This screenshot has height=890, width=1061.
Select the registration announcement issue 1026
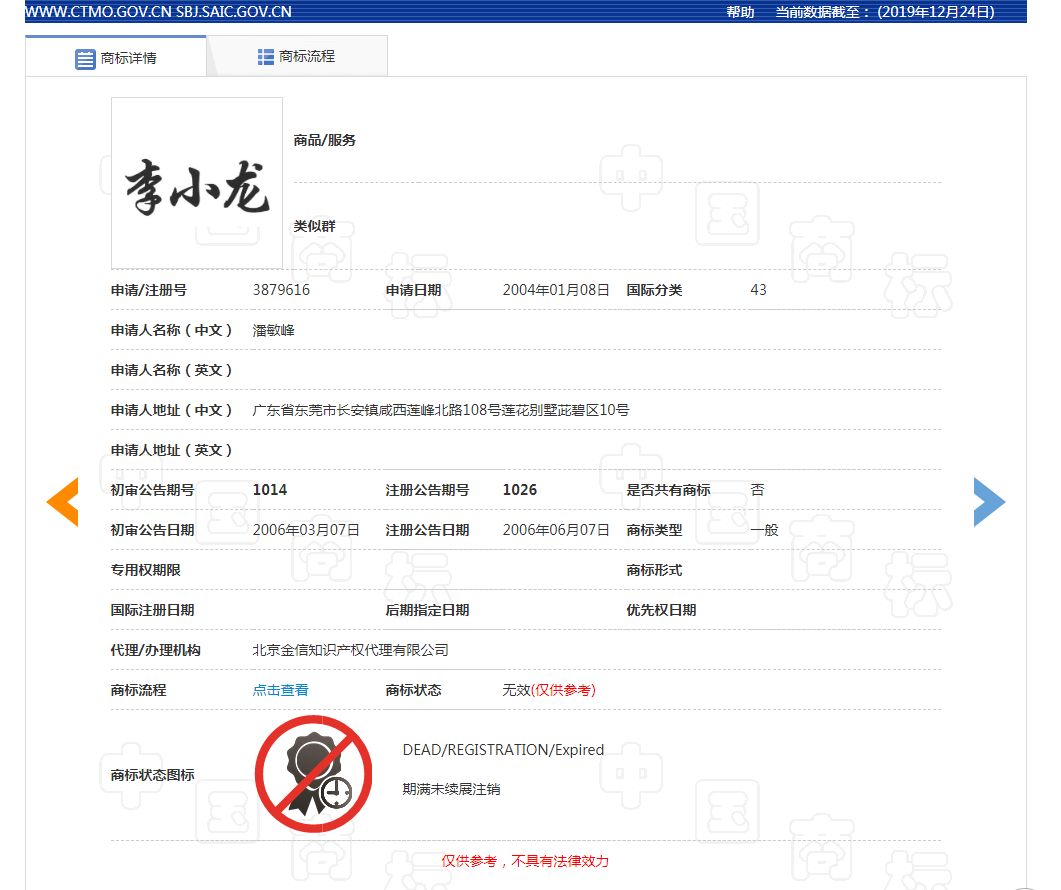(520, 490)
